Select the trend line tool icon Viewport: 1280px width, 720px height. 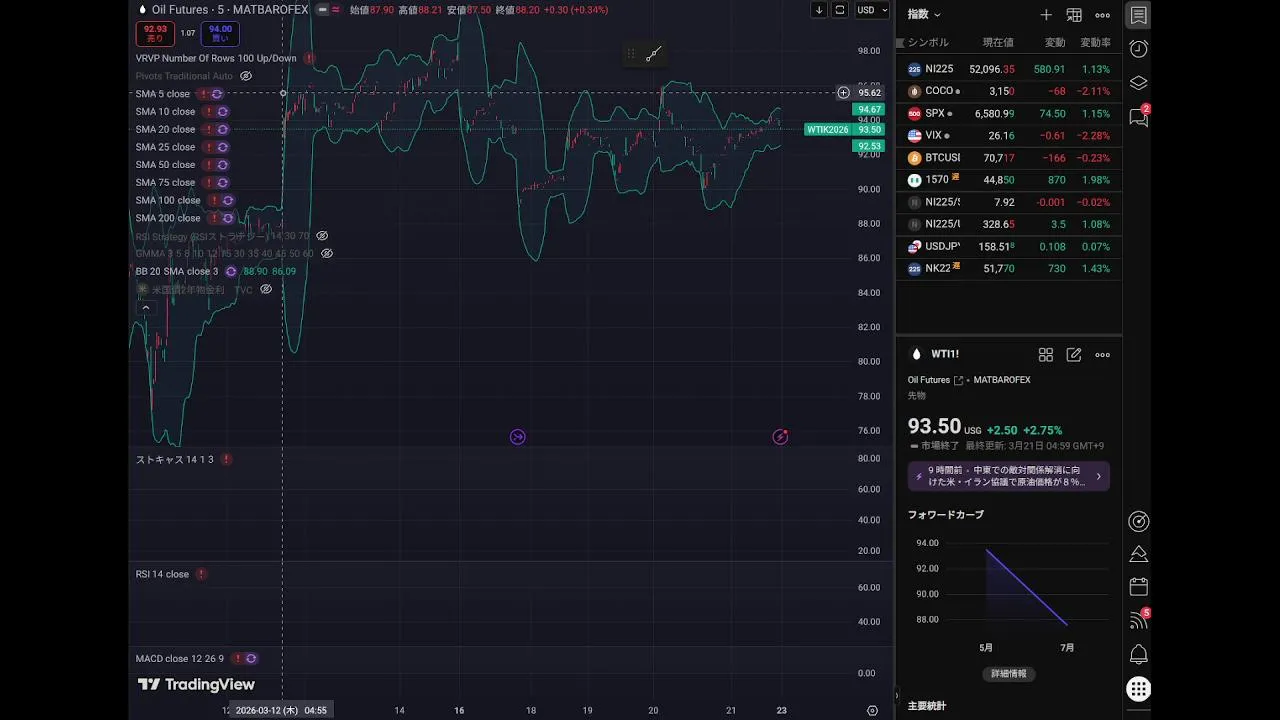point(653,54)
